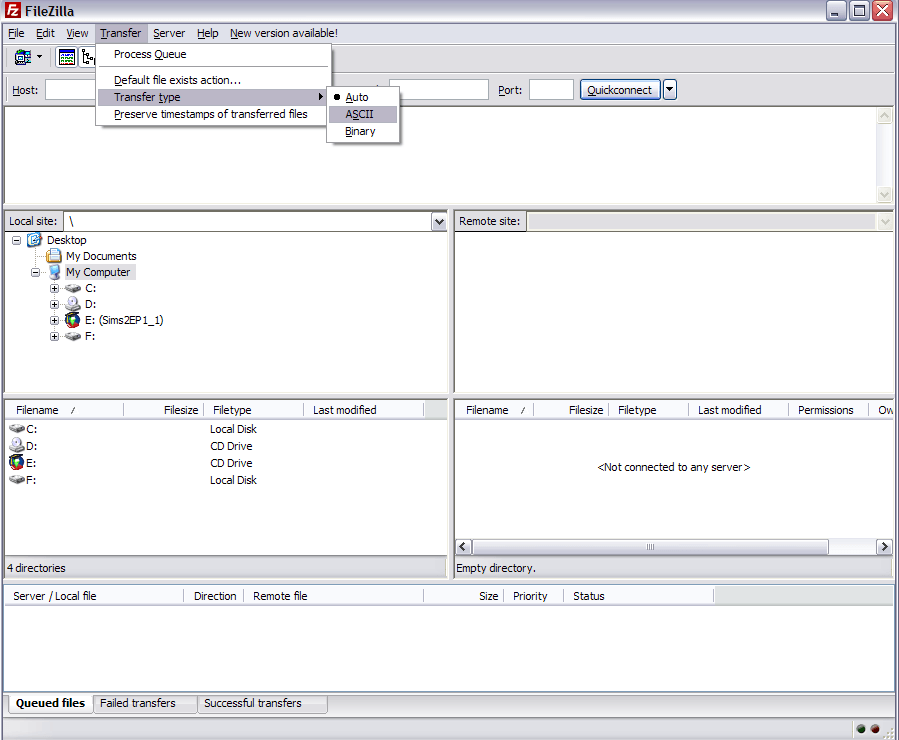Click remote list scroll left arrow

(463, 547)
